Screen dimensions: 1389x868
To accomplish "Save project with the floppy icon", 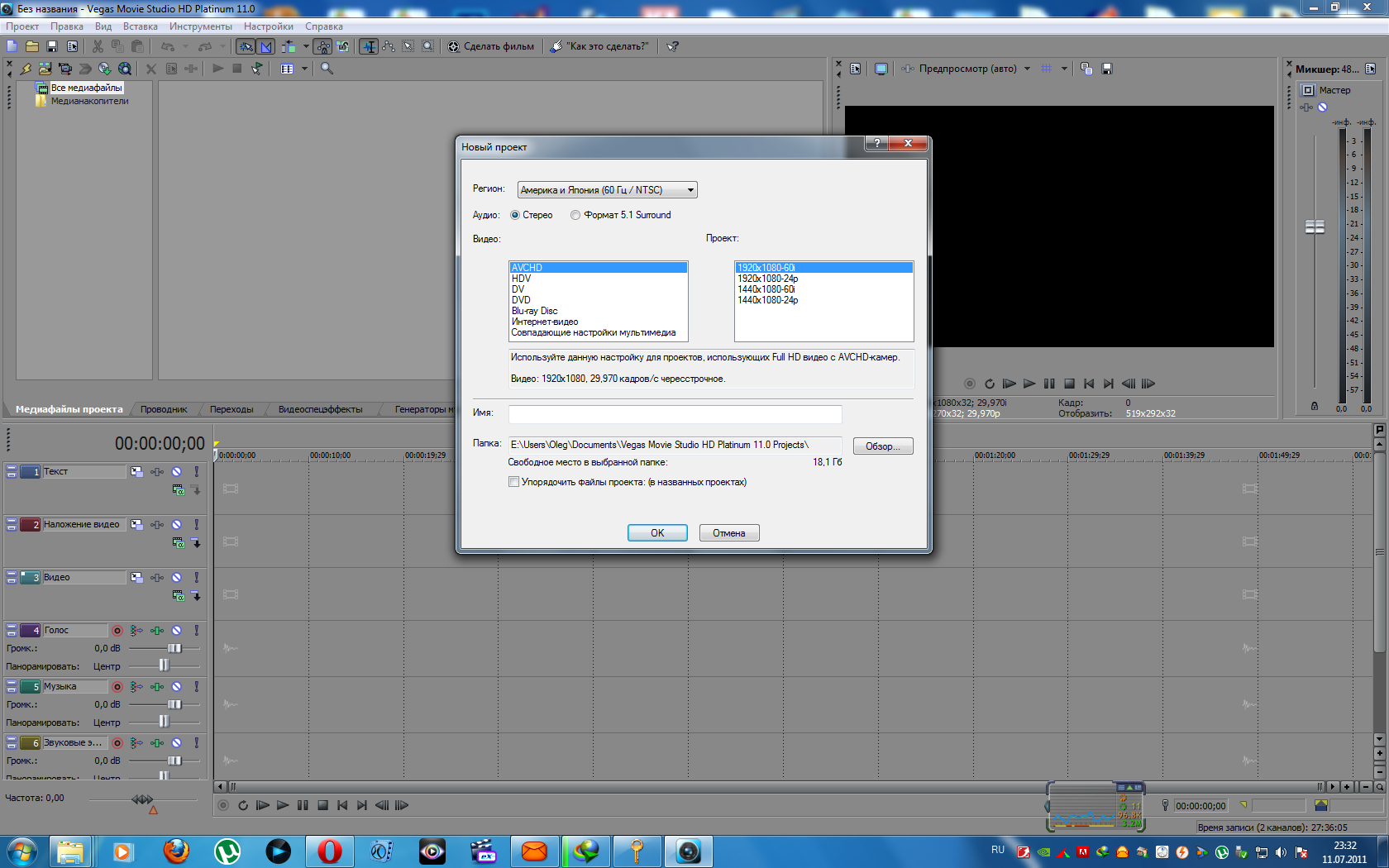I will point(52,46).
